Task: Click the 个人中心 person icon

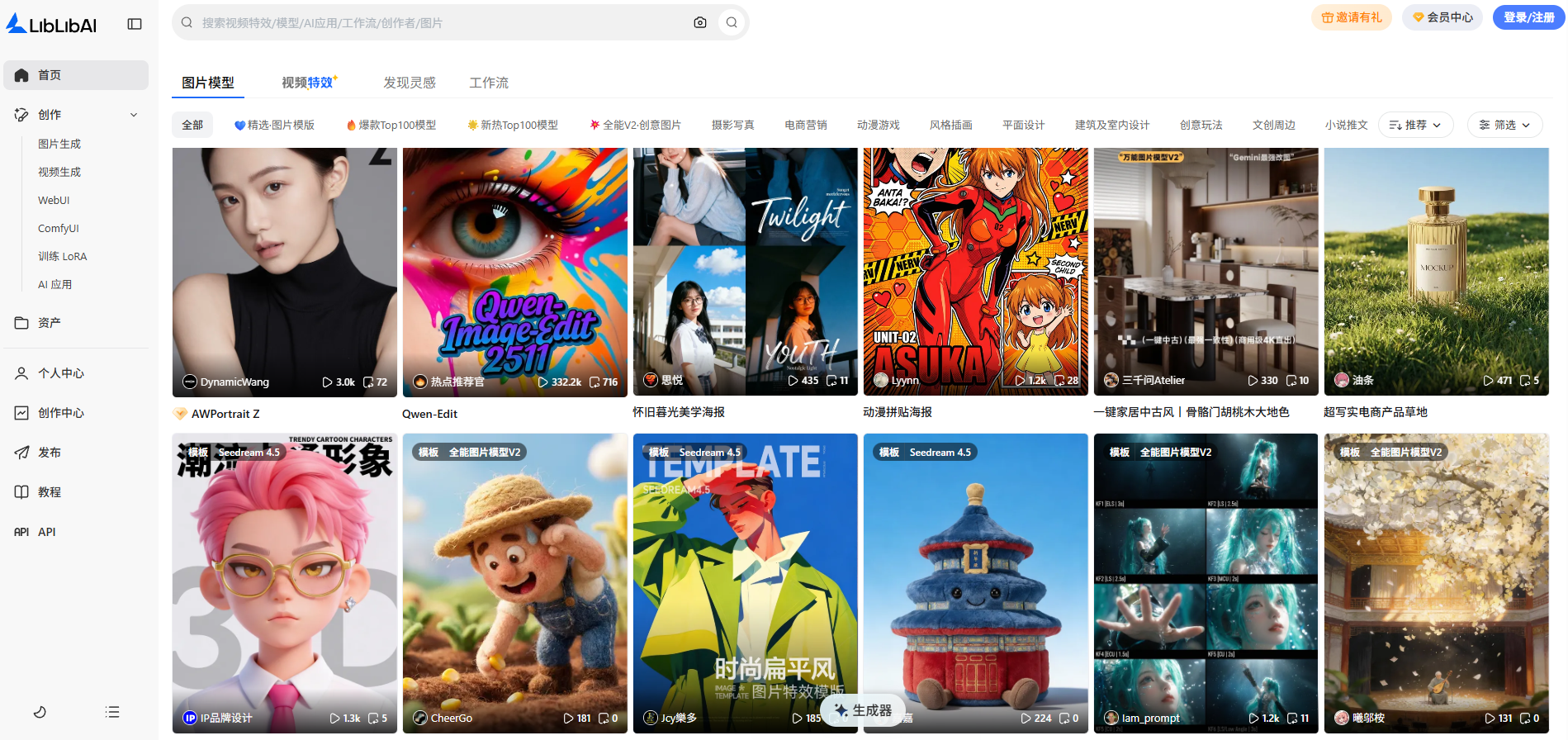Action: point(21,373)
